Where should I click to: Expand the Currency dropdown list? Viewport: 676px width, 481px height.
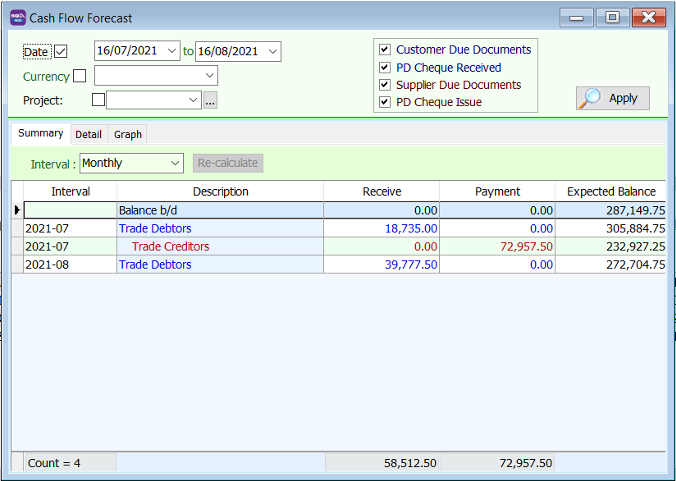(x=209, y=75)
